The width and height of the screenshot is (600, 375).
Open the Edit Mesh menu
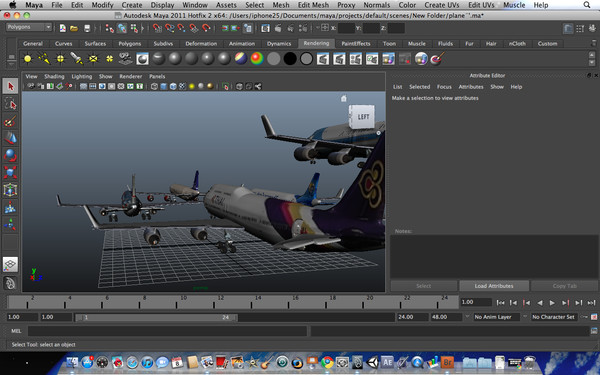[313, 5]
